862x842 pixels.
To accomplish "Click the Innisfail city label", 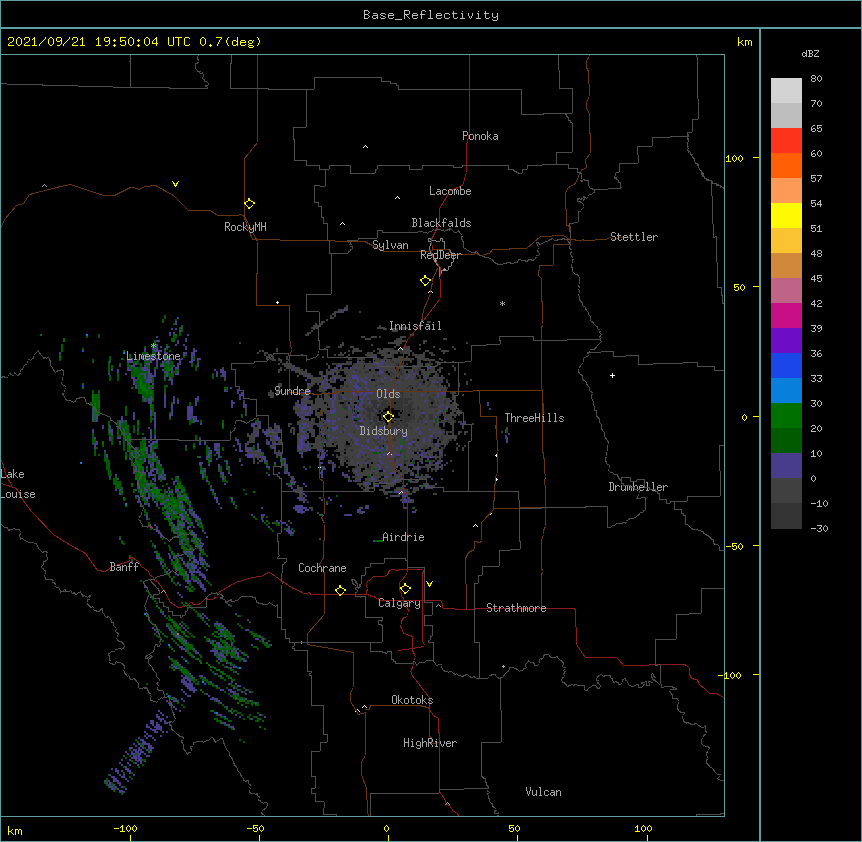I will coord(415,326).
